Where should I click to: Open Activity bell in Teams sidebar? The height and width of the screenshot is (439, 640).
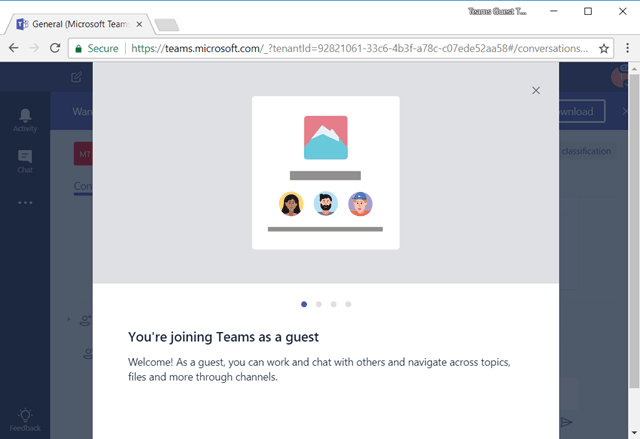point(25,120)
